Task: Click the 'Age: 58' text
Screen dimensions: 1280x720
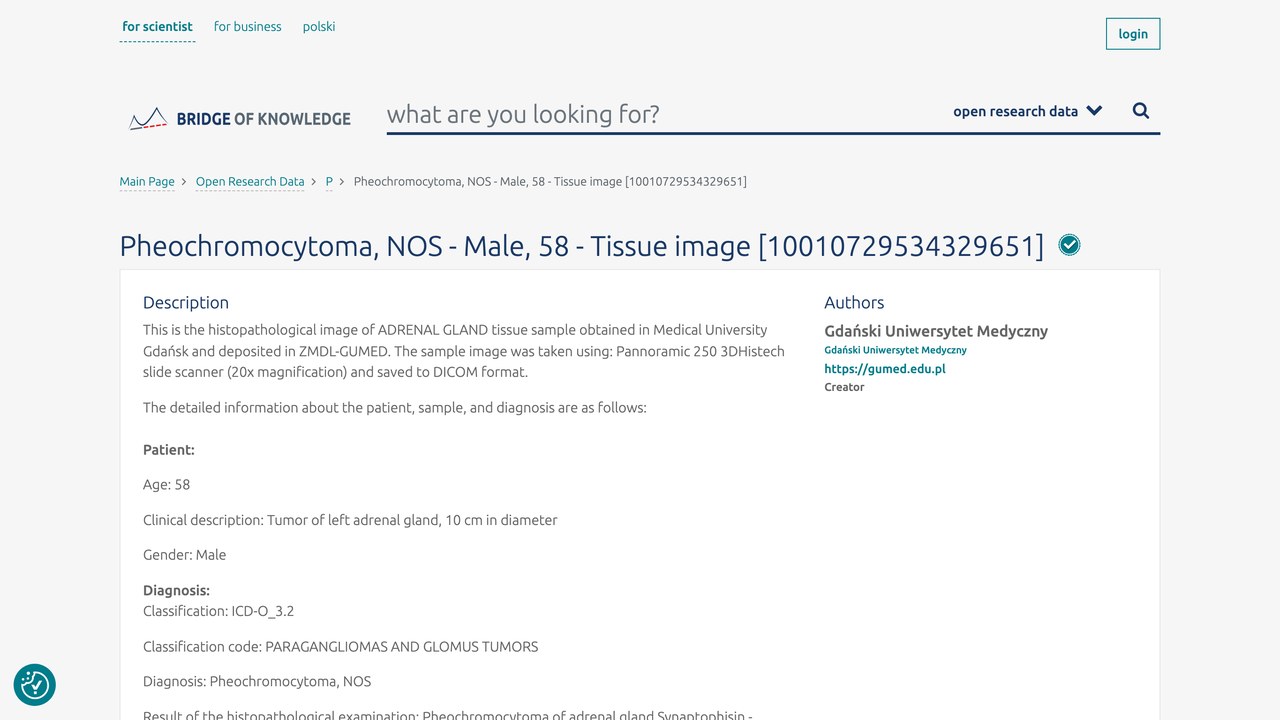Action: pyautogui.click(x=166, y=485)
